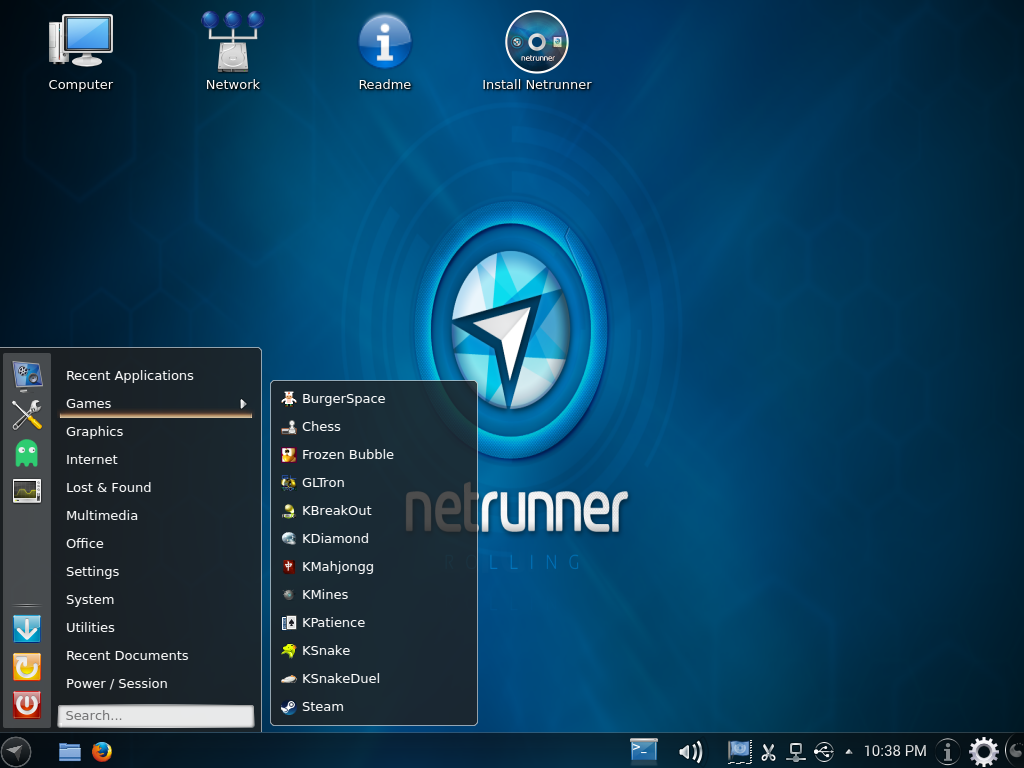Open the Utilities category
Image resolution: width=1024 pixels, height=768 pixels.
coord(155,628)
